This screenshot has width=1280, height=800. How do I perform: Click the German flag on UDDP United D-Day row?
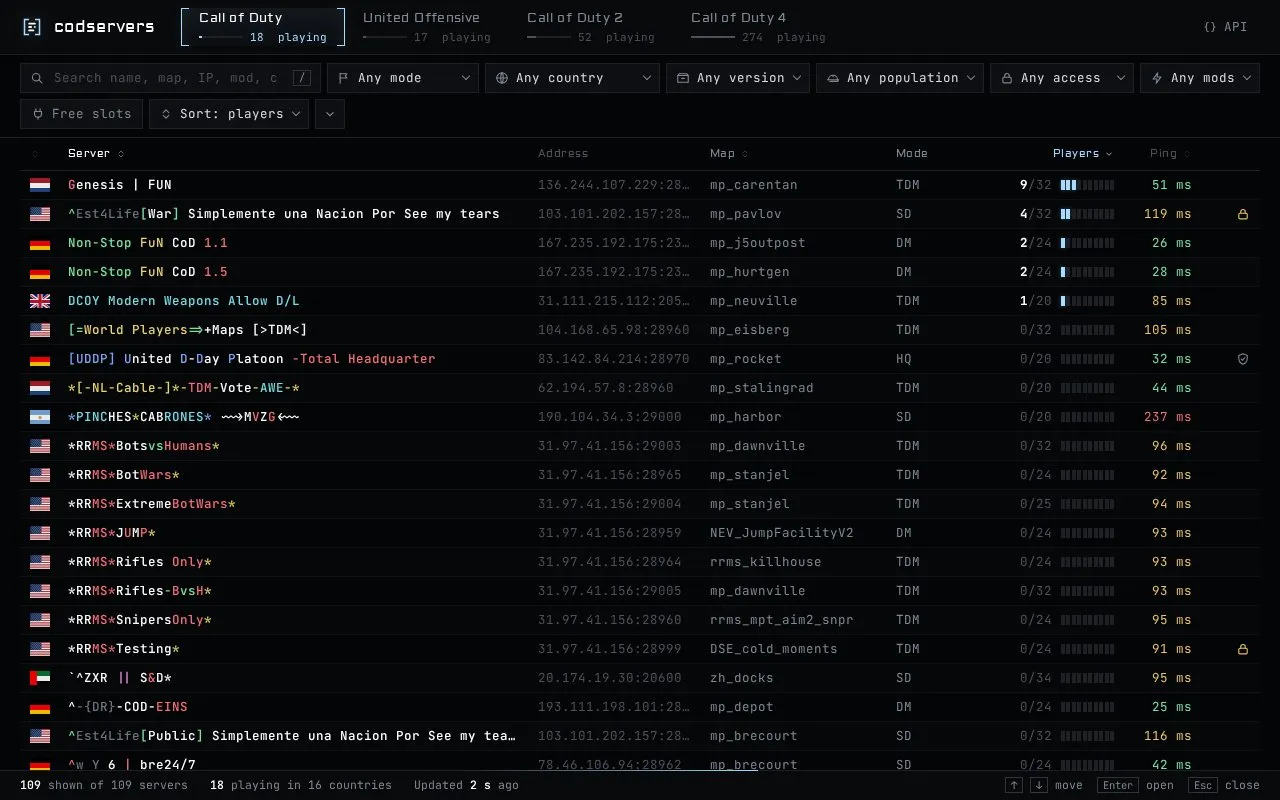tap(40, 359)
